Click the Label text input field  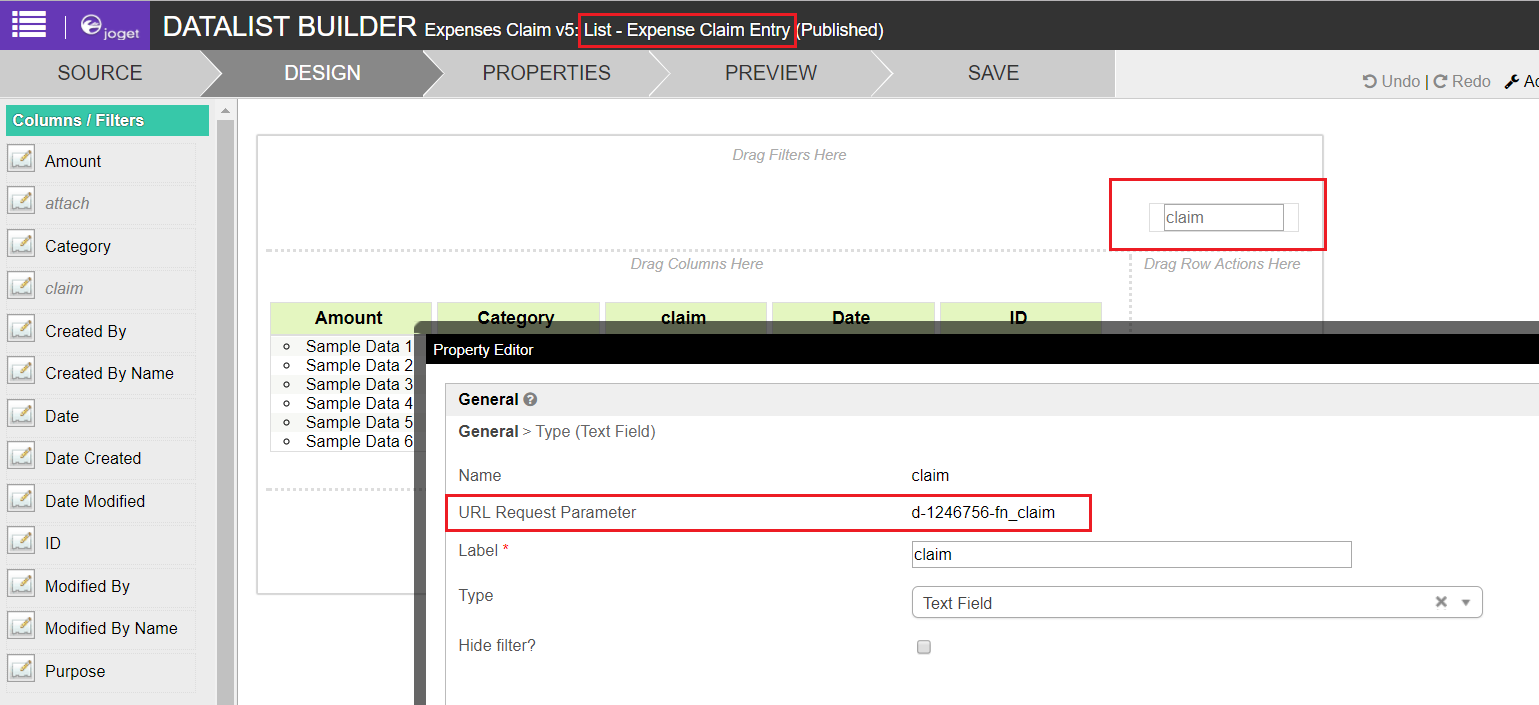click(x=1131, y=555)
